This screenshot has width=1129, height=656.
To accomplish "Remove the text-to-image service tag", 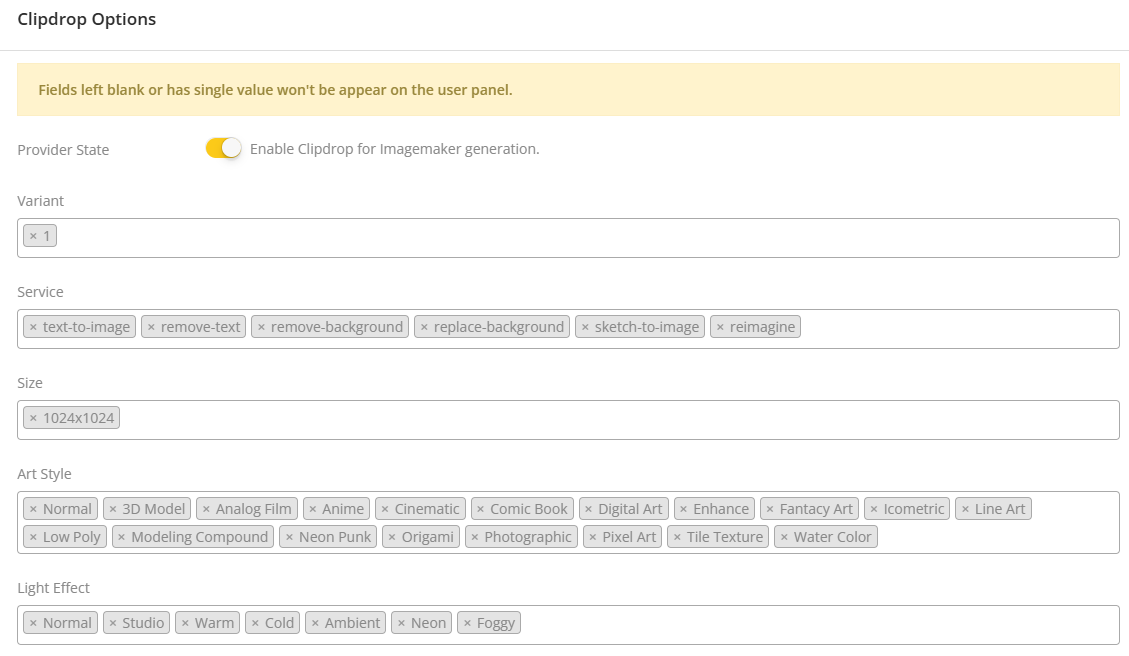I will (33, 327).
